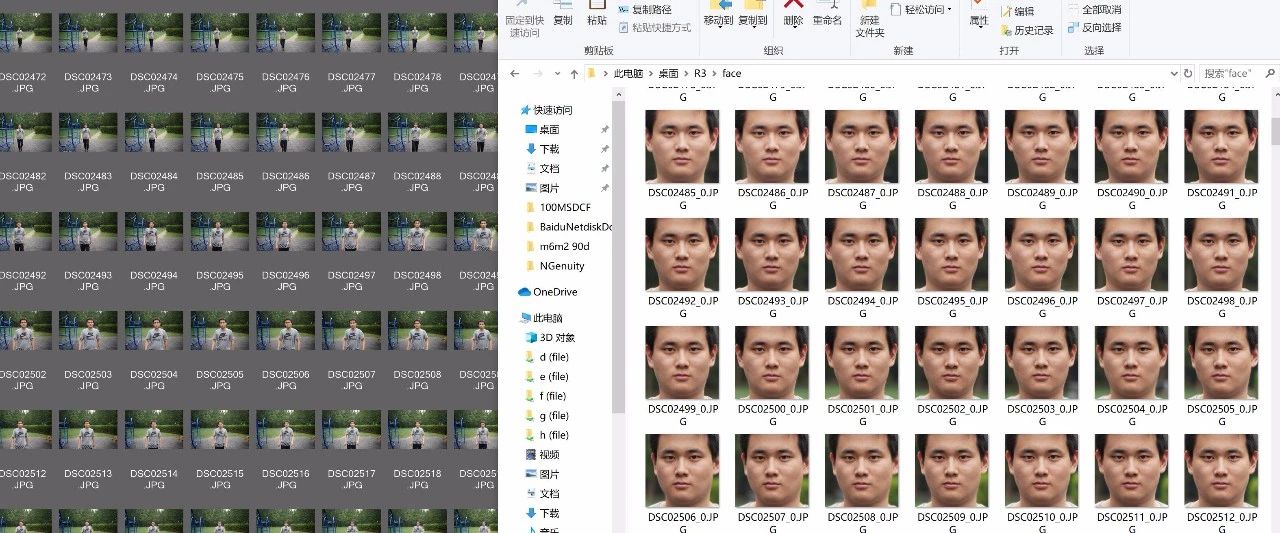
Task: Open the BaiduNetdiskDo folder in sidebar
Action: click(568, 227)
